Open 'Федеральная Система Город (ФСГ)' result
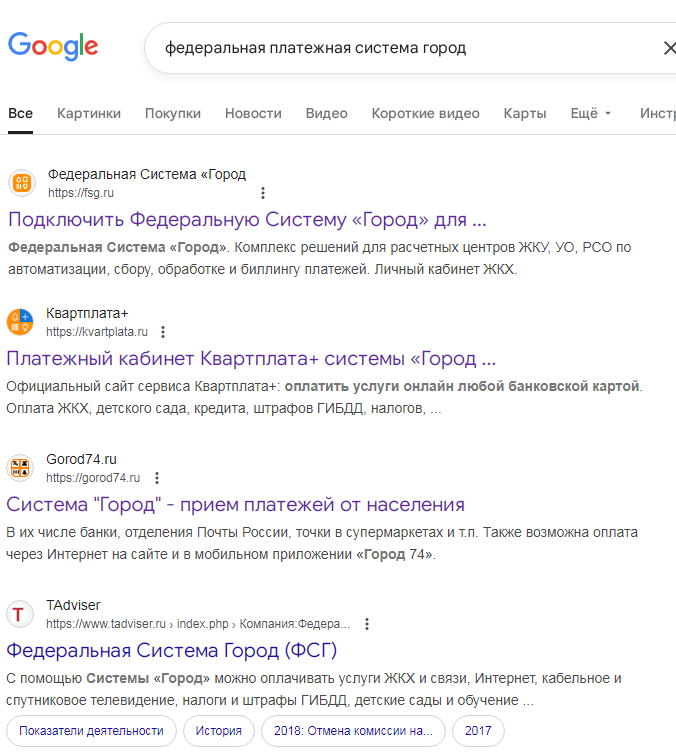 click(x=172, y=650)
